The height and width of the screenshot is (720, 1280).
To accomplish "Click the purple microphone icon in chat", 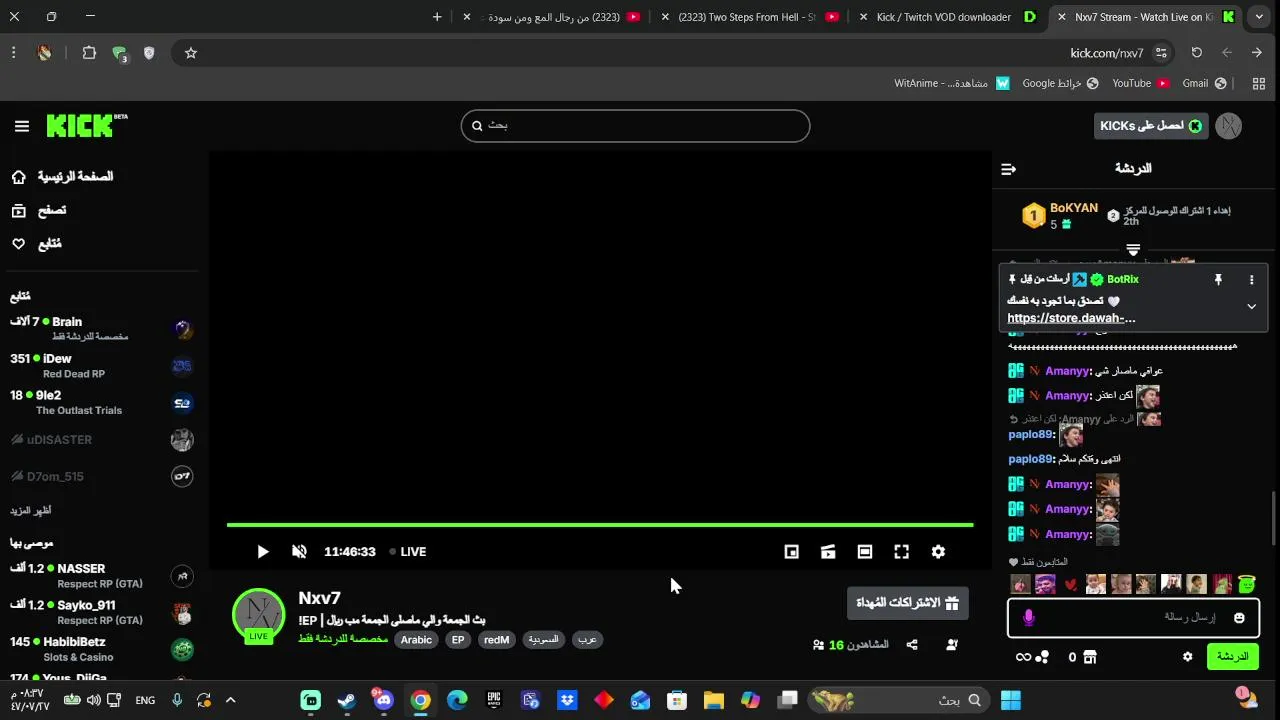I will tap(1028, 618).
